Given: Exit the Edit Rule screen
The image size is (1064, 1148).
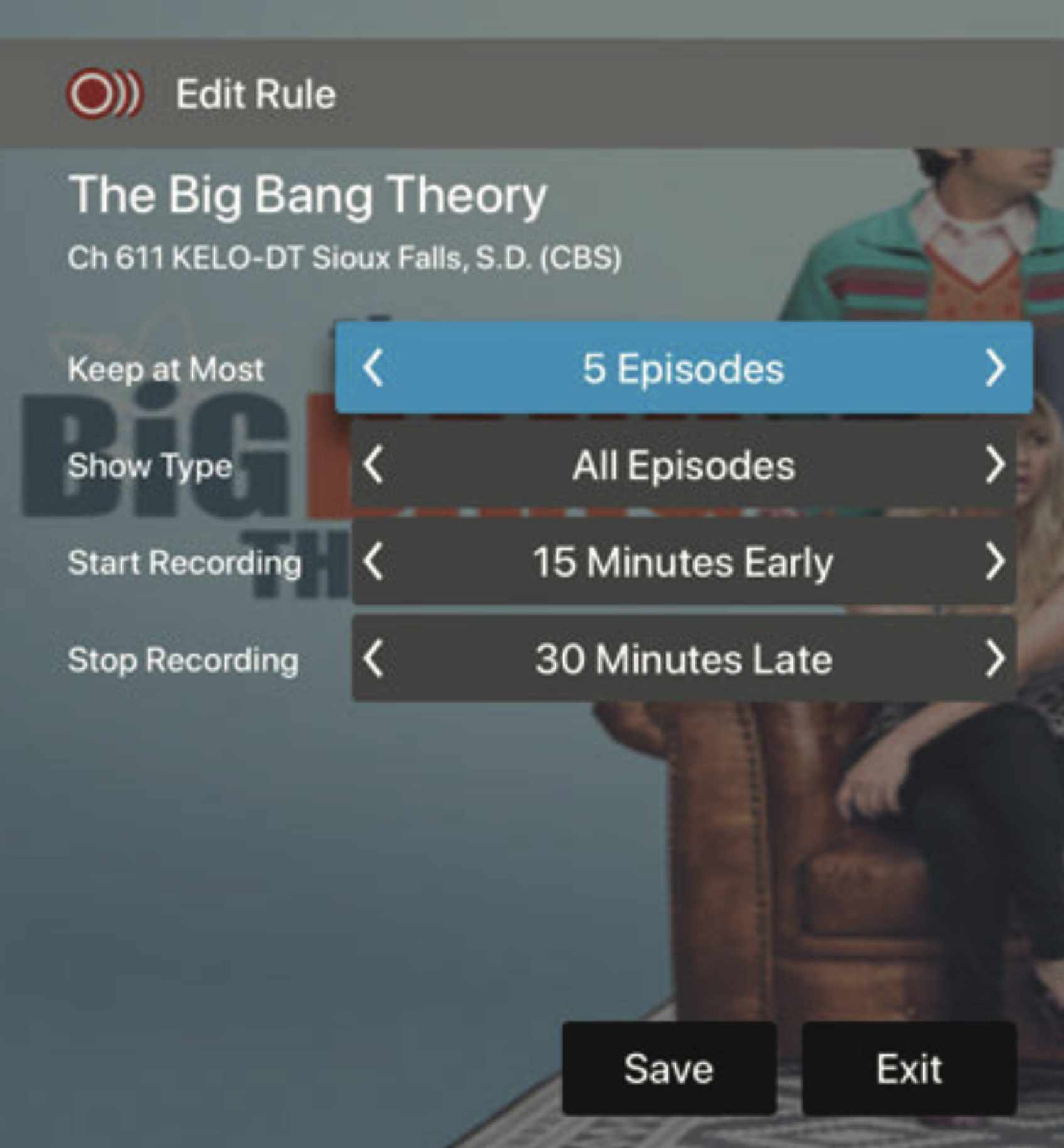Looking at the screenshot, I should [x=909, y=1069].
